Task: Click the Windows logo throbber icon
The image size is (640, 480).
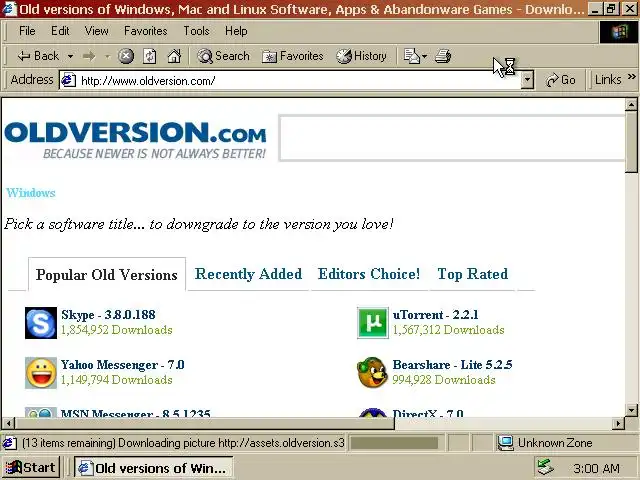Action: 618,31
